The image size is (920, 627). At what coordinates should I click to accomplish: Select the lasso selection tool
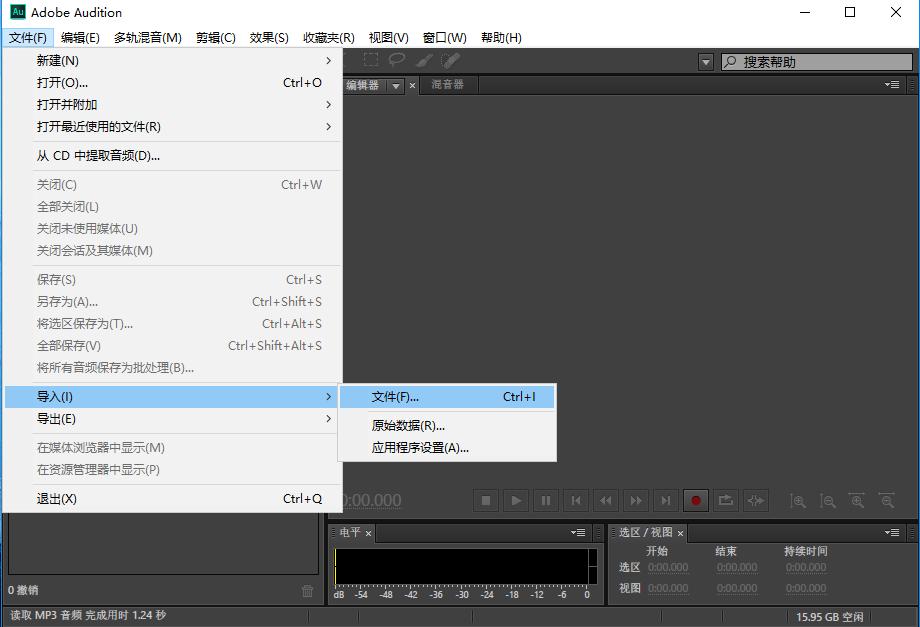(398, 61)
